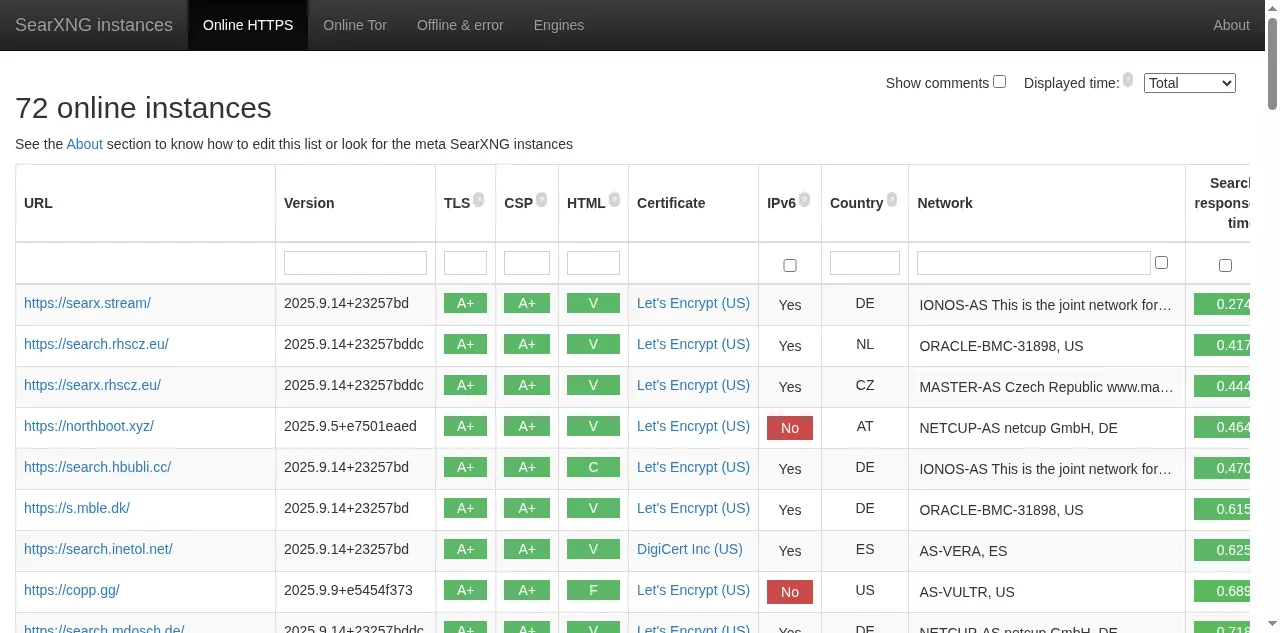The width and height of the screenshot is (1280, 633).
Task: Click the Country filter input field
Action: pos(865,263)
